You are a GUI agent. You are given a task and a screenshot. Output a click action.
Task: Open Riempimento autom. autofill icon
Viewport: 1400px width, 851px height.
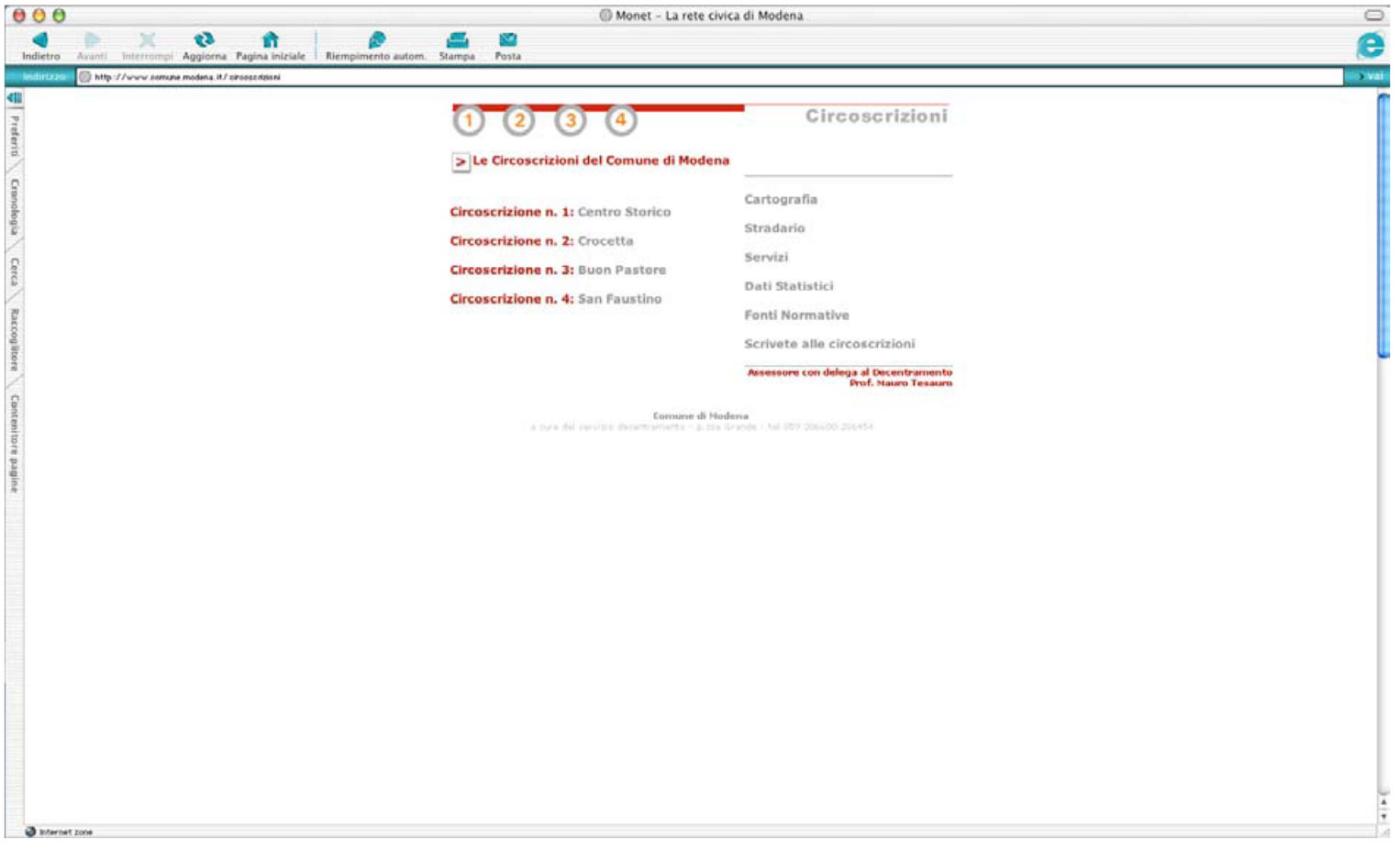click(376, 40)
